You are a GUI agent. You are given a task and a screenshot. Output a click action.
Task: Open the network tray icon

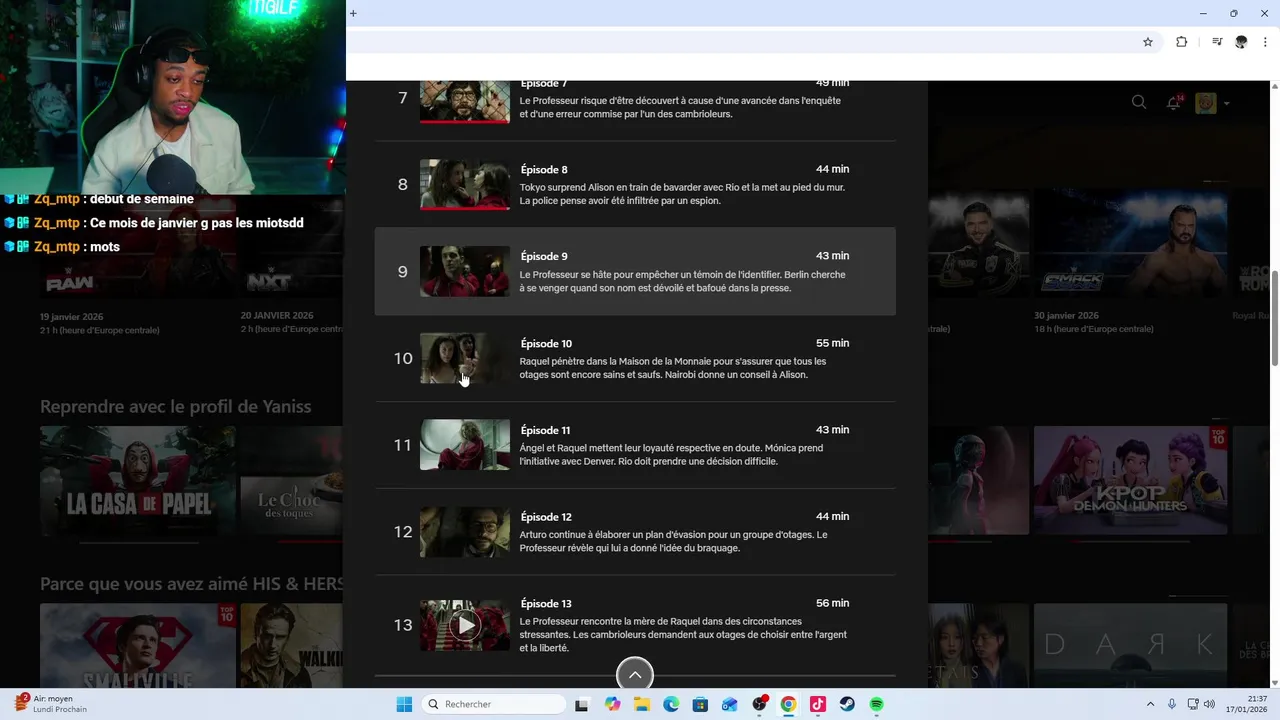coord(1194,704)
